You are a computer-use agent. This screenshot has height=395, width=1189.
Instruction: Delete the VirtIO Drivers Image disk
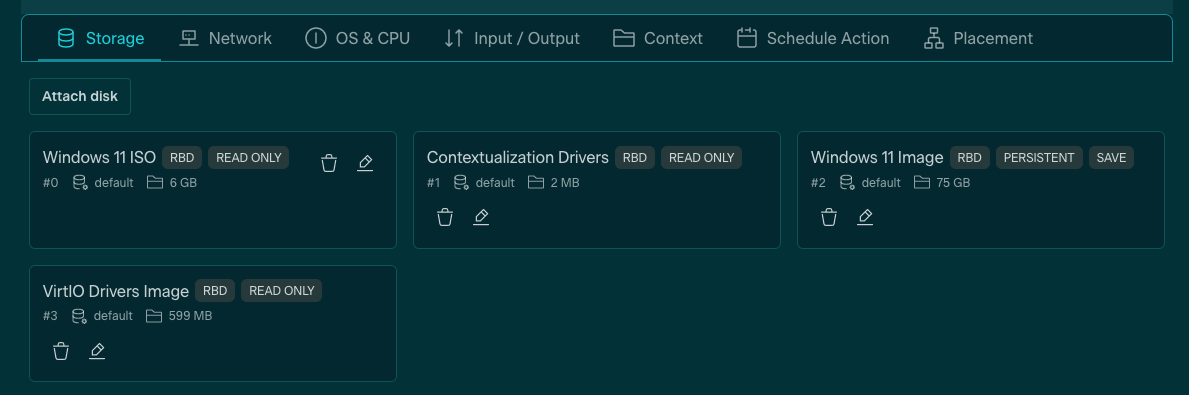coord(61,351)
